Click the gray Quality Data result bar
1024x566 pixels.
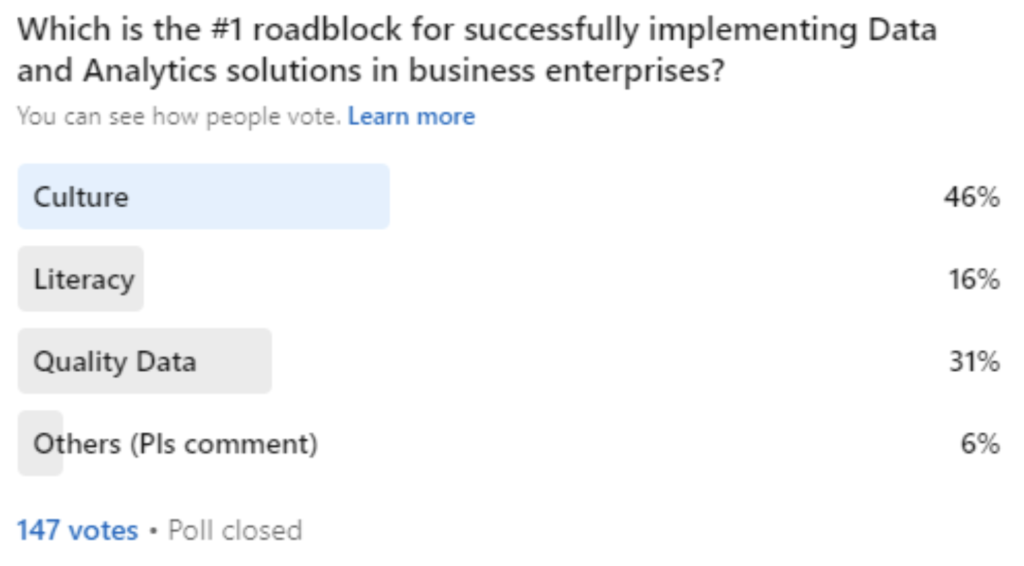[232, 361]
